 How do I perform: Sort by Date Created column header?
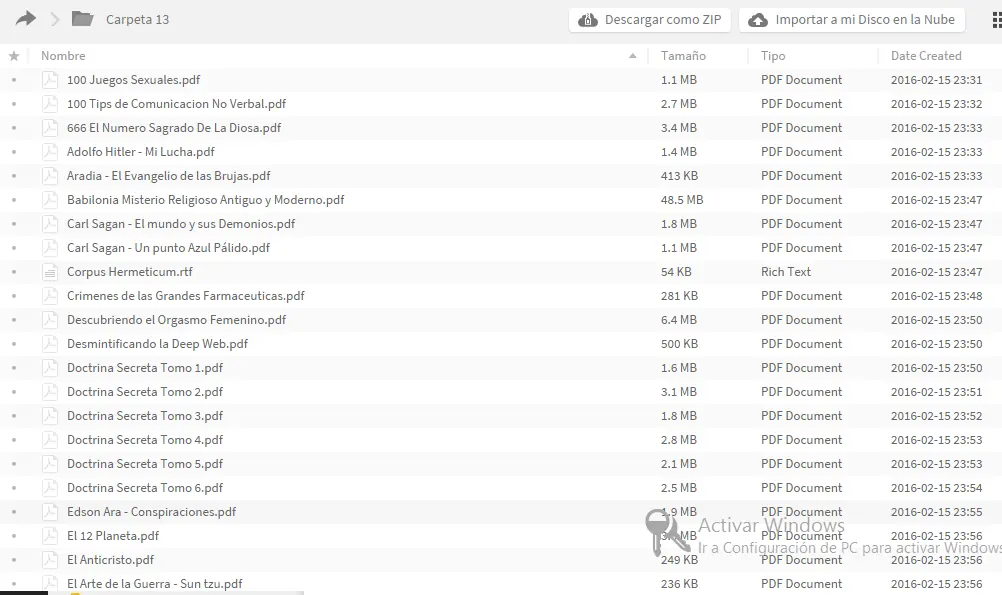click(926, 56)
